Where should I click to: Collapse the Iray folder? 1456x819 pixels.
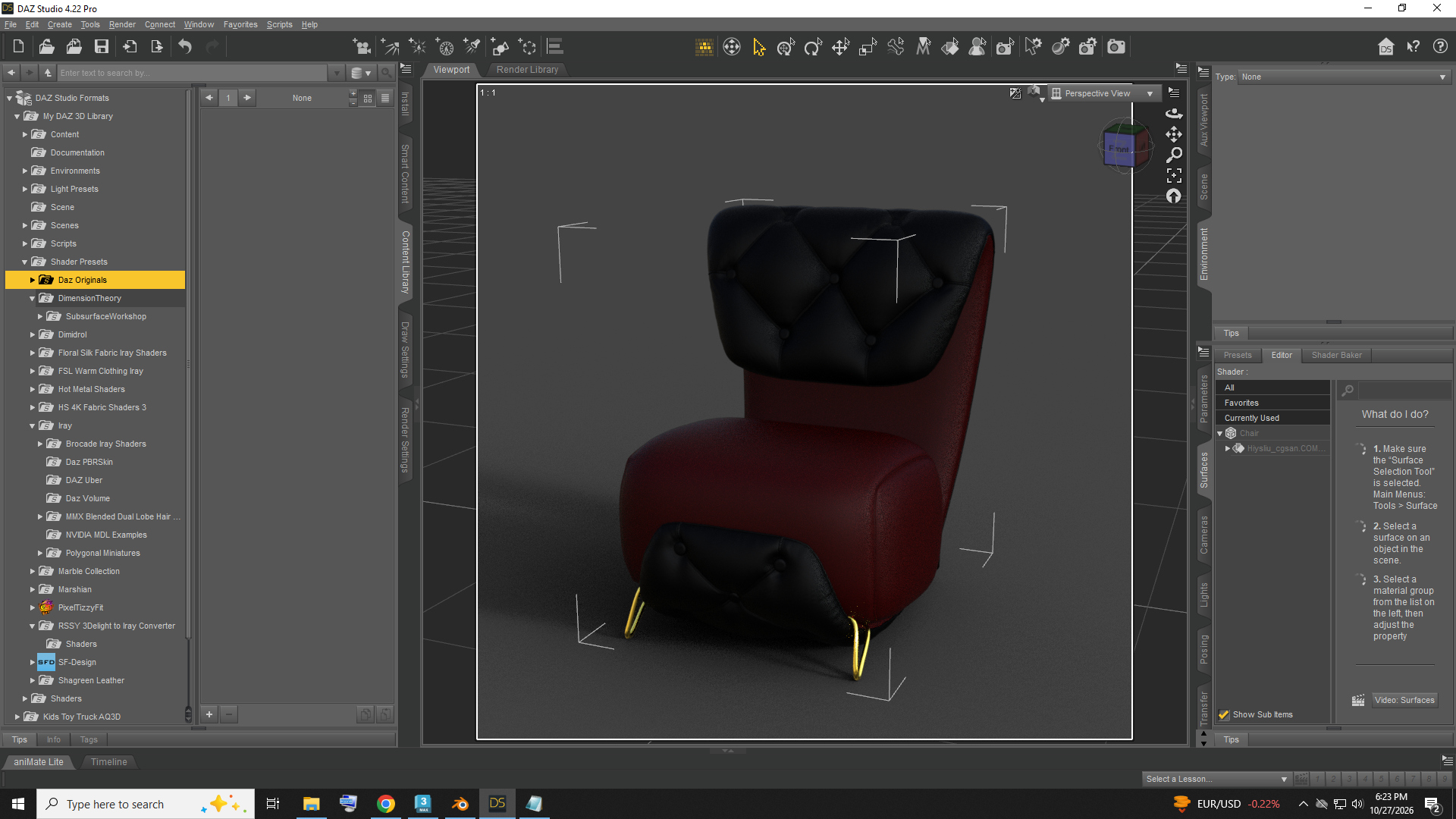(x=33, y=426)
